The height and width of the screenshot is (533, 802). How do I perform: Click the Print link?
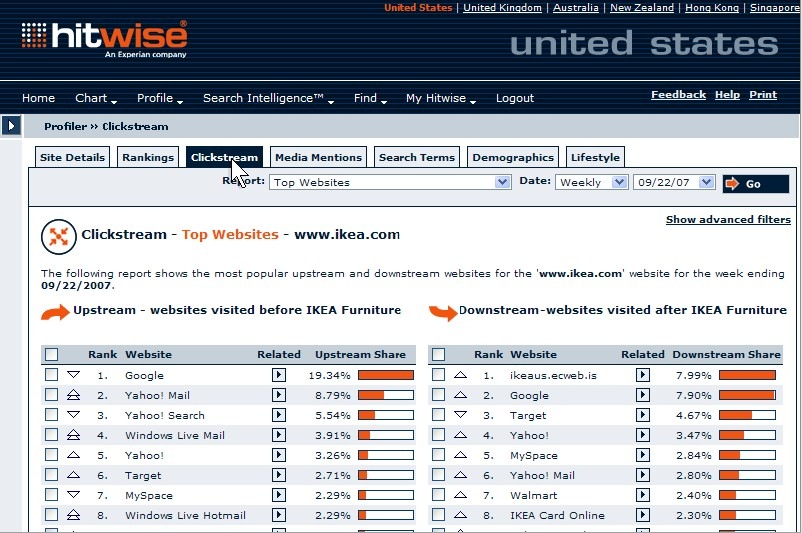tap(763, 95)
